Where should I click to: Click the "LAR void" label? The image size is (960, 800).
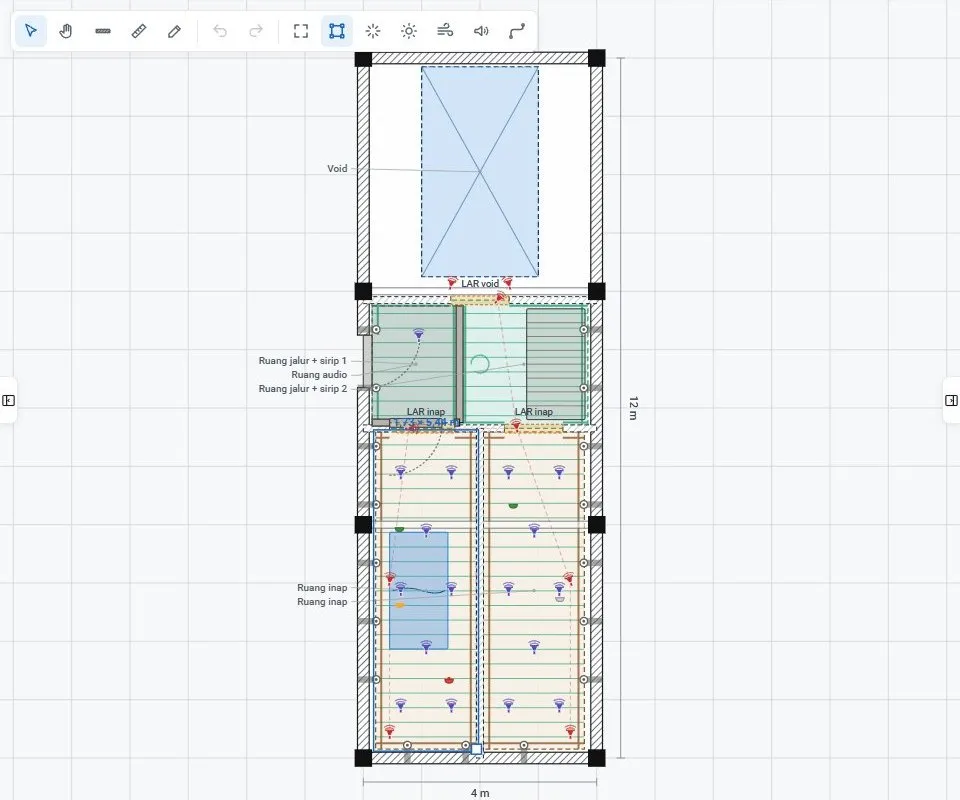click(x=480, y=284)
